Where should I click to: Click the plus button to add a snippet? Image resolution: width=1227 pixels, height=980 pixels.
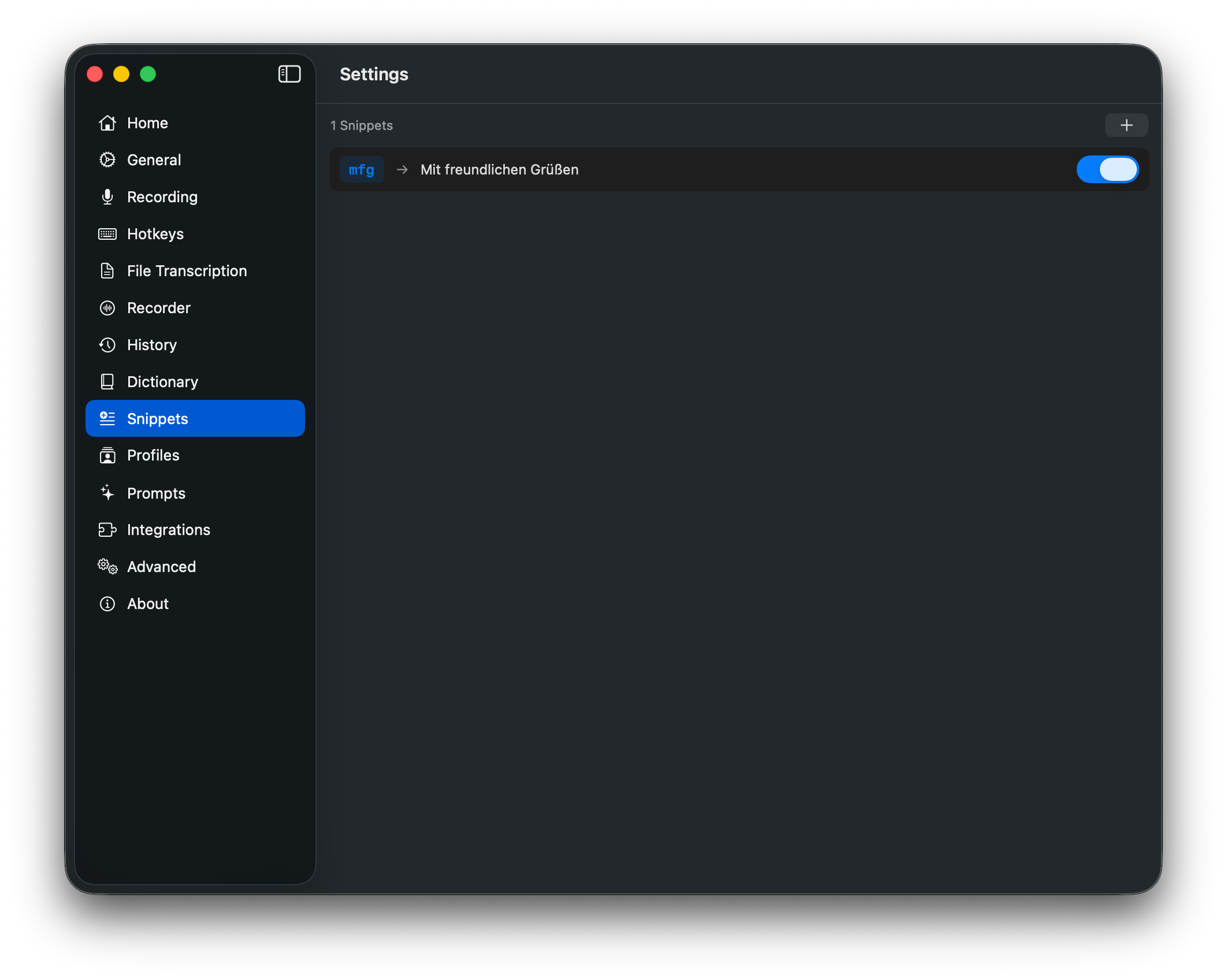pos(1126,125)
